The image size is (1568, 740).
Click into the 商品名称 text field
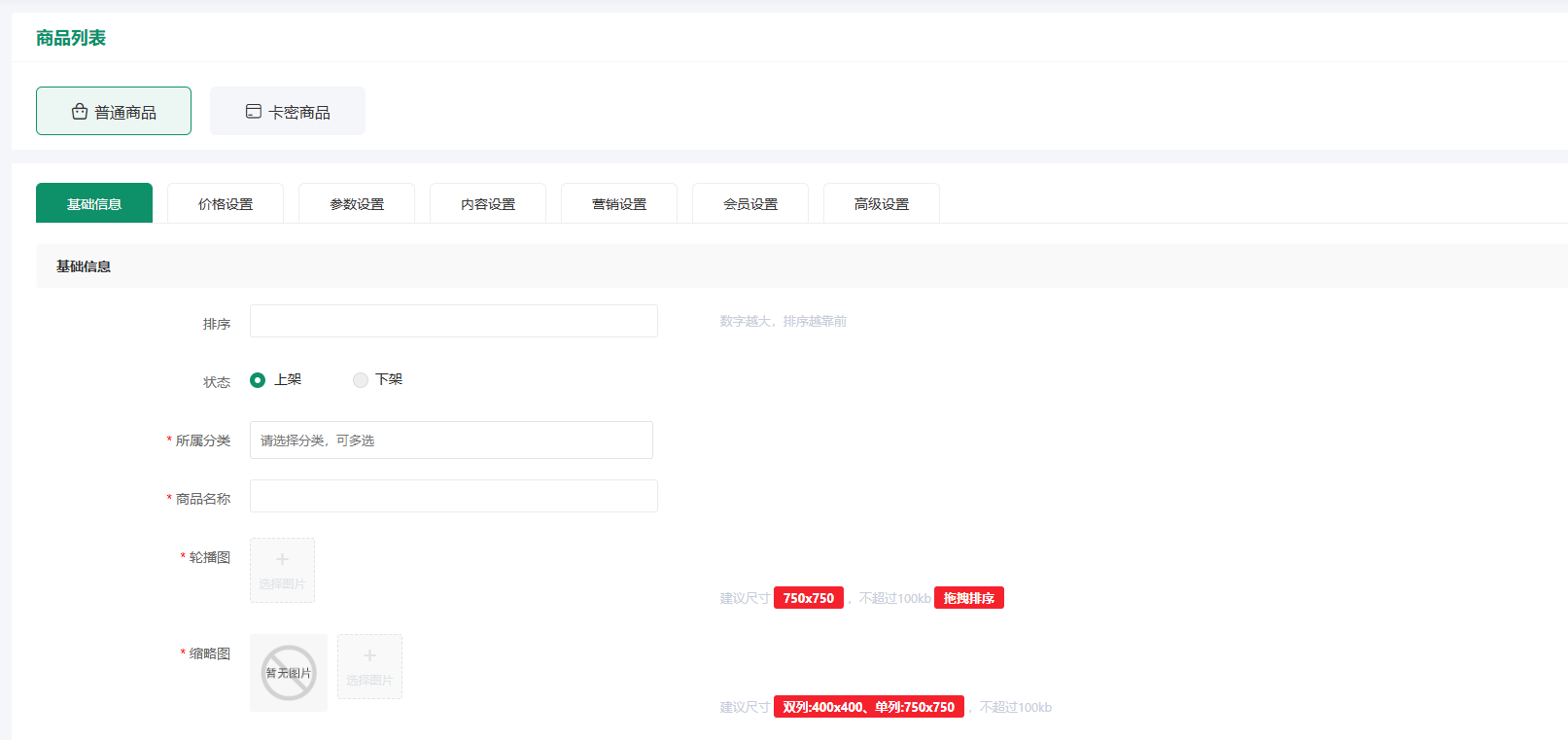tap(454, 497)
